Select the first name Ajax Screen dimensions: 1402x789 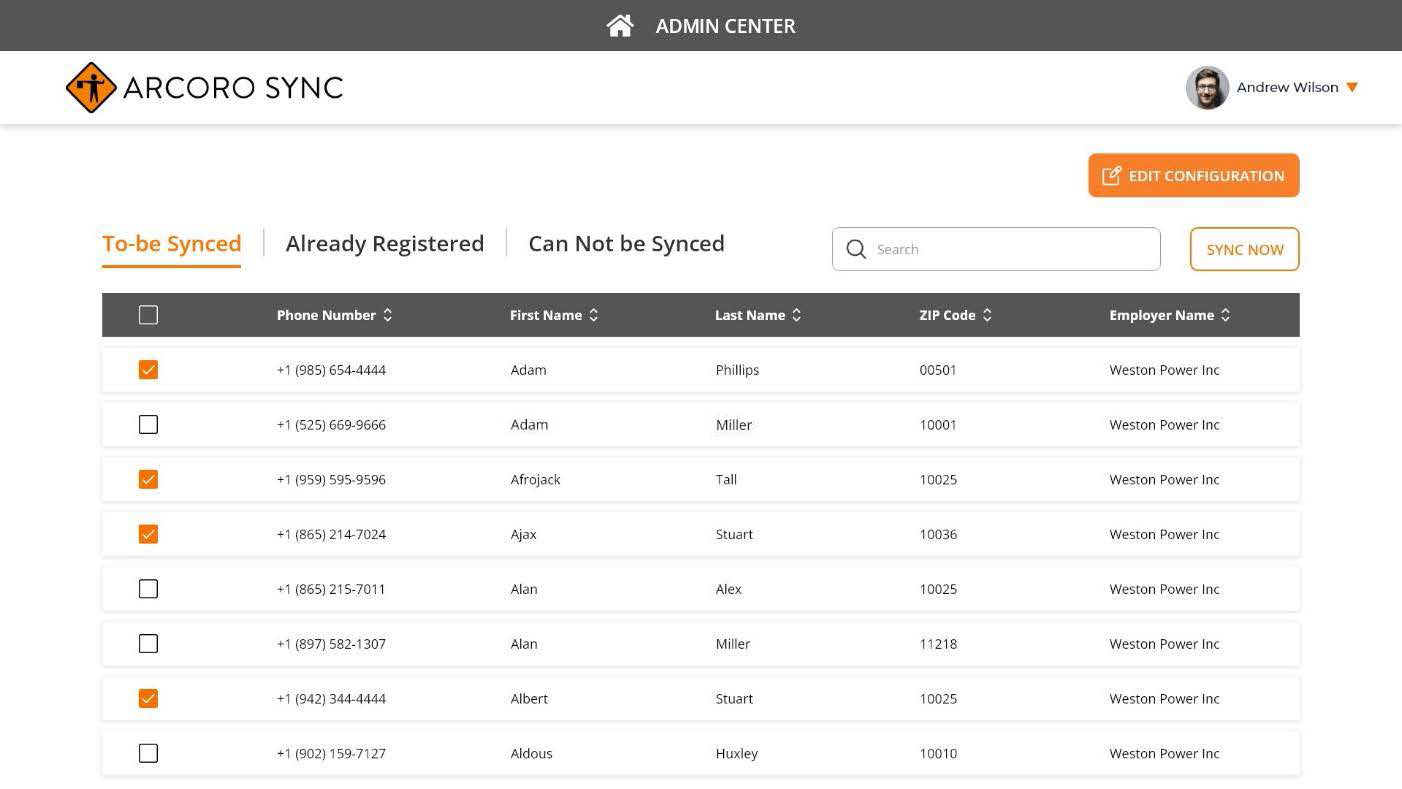click(x=523, y=534)
